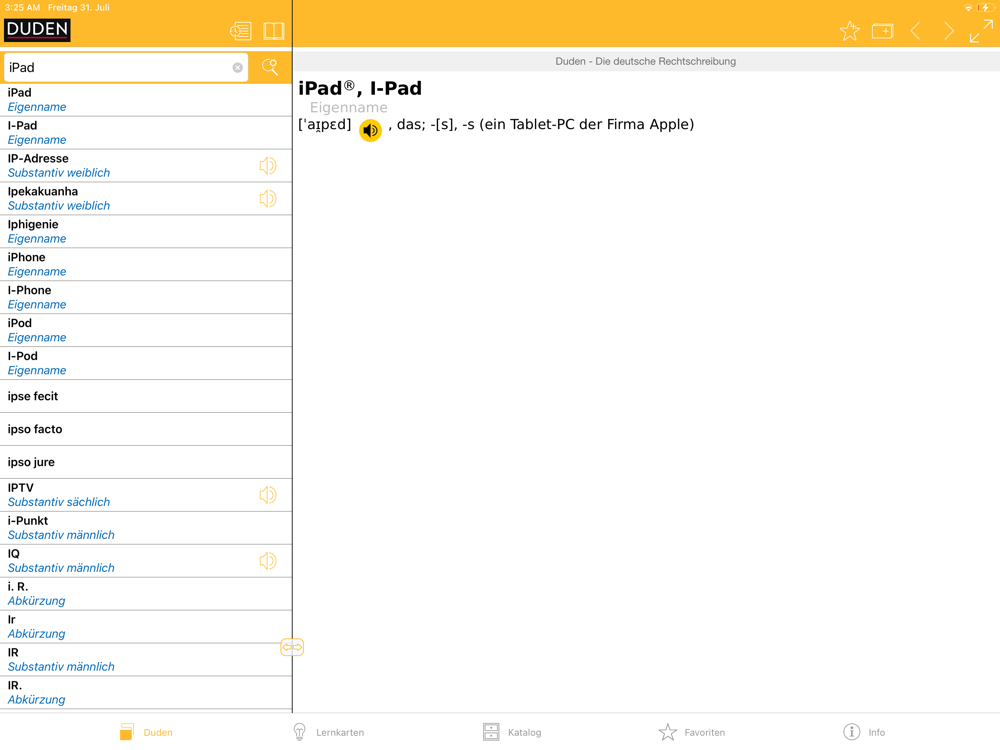Open the search history list icon
This screenshot has width=1000, height=750.
[x=240, y=31]
